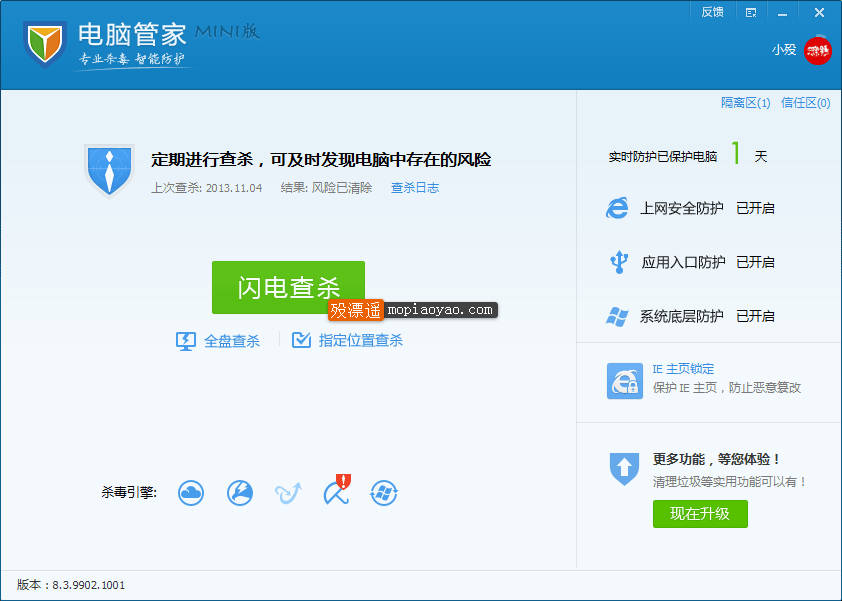Toggle 系统底层防护 已开启 status
Viewport: 842px width, 601px height.
tap(755, 316)
